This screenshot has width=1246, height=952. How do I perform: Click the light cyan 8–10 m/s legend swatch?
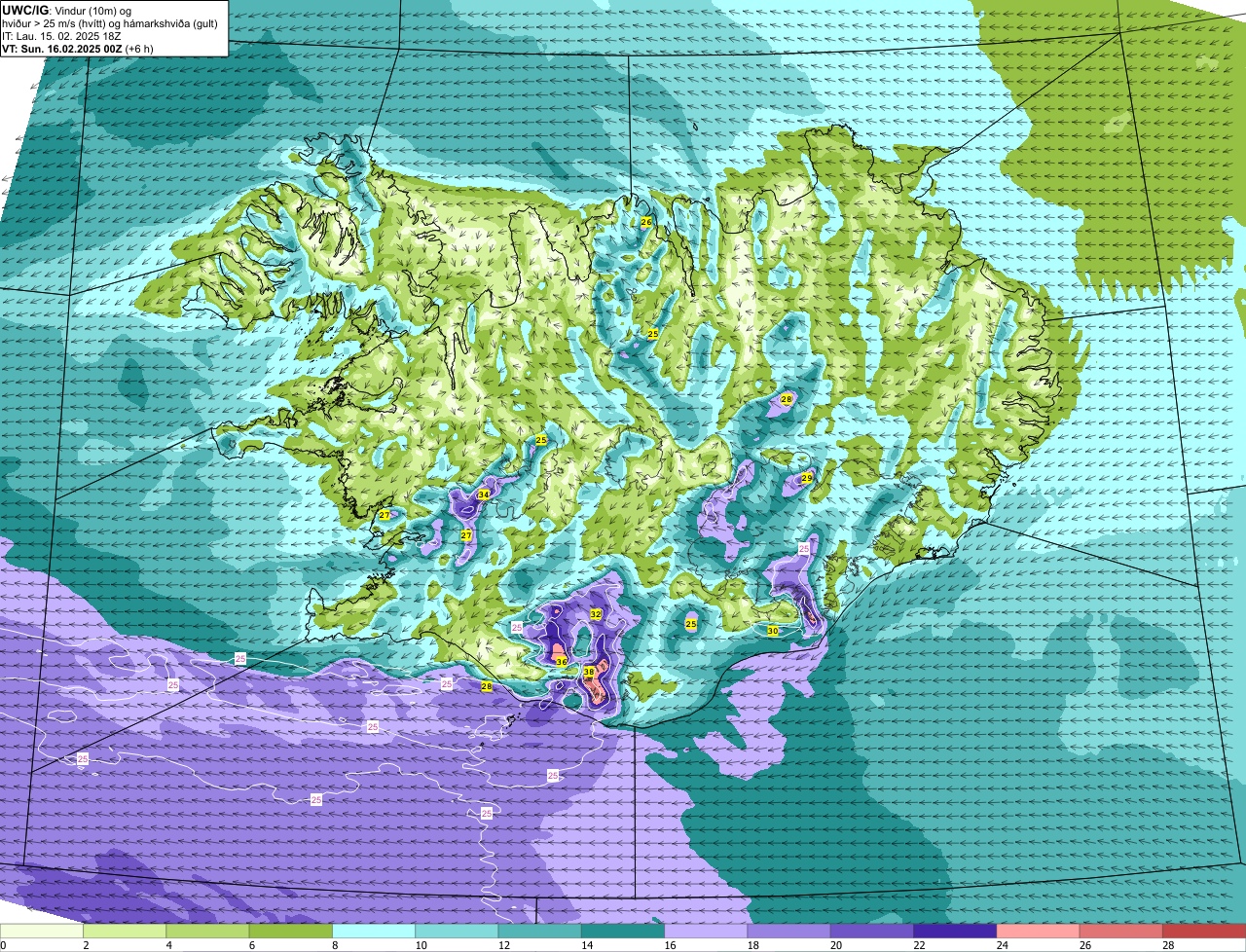(x=374, y=931)
